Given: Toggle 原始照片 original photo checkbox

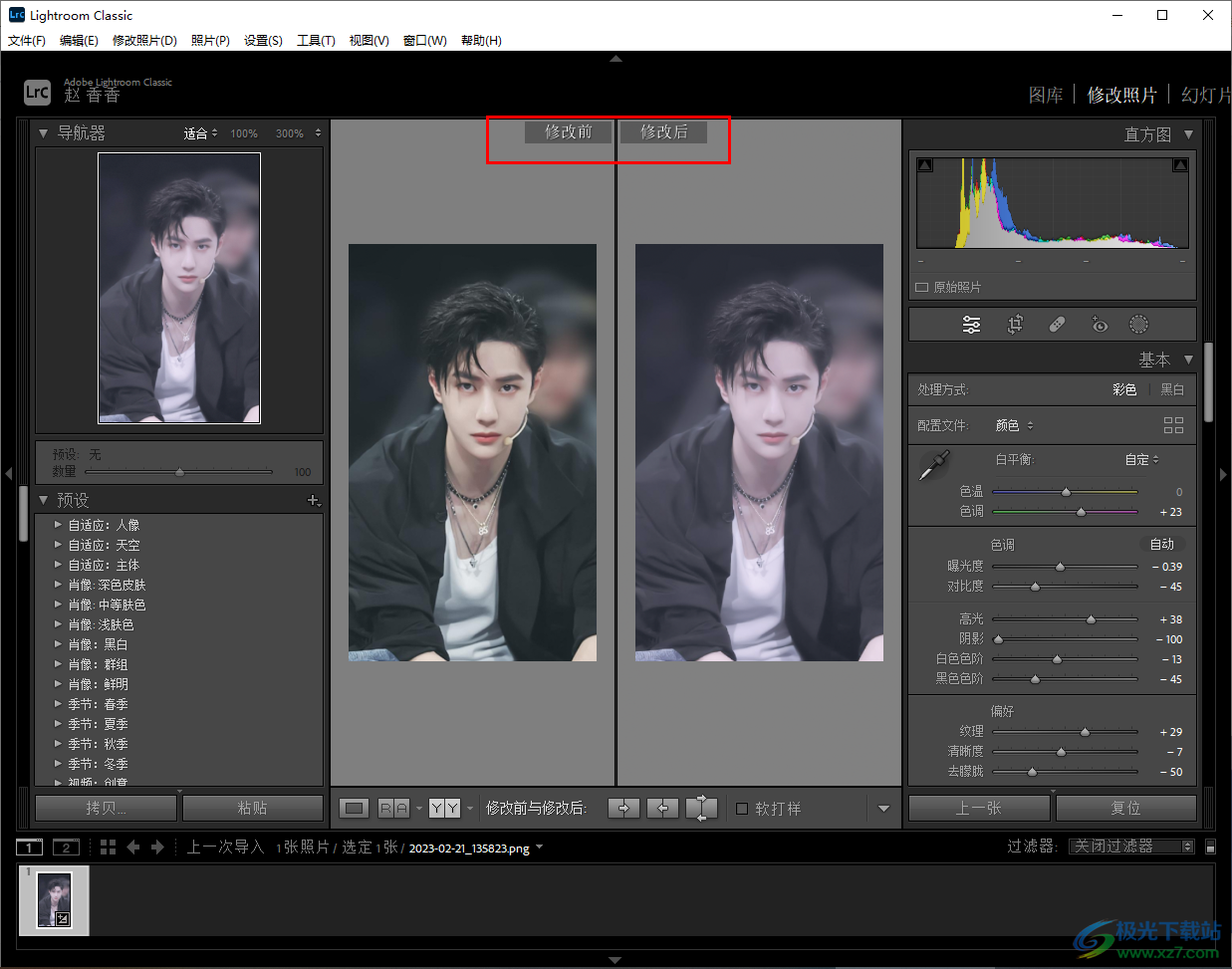Looking at the screenshot, I should tap(922, 287).
